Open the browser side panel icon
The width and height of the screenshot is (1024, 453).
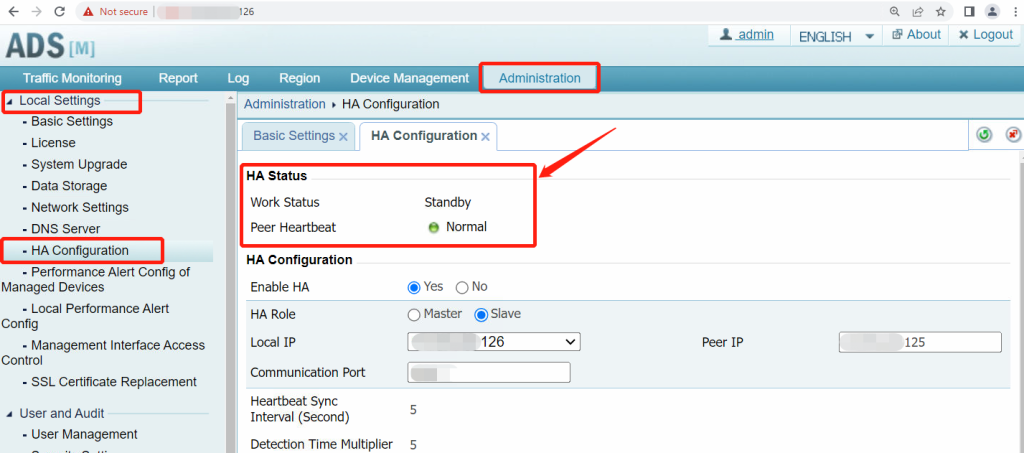coord(969,11)
